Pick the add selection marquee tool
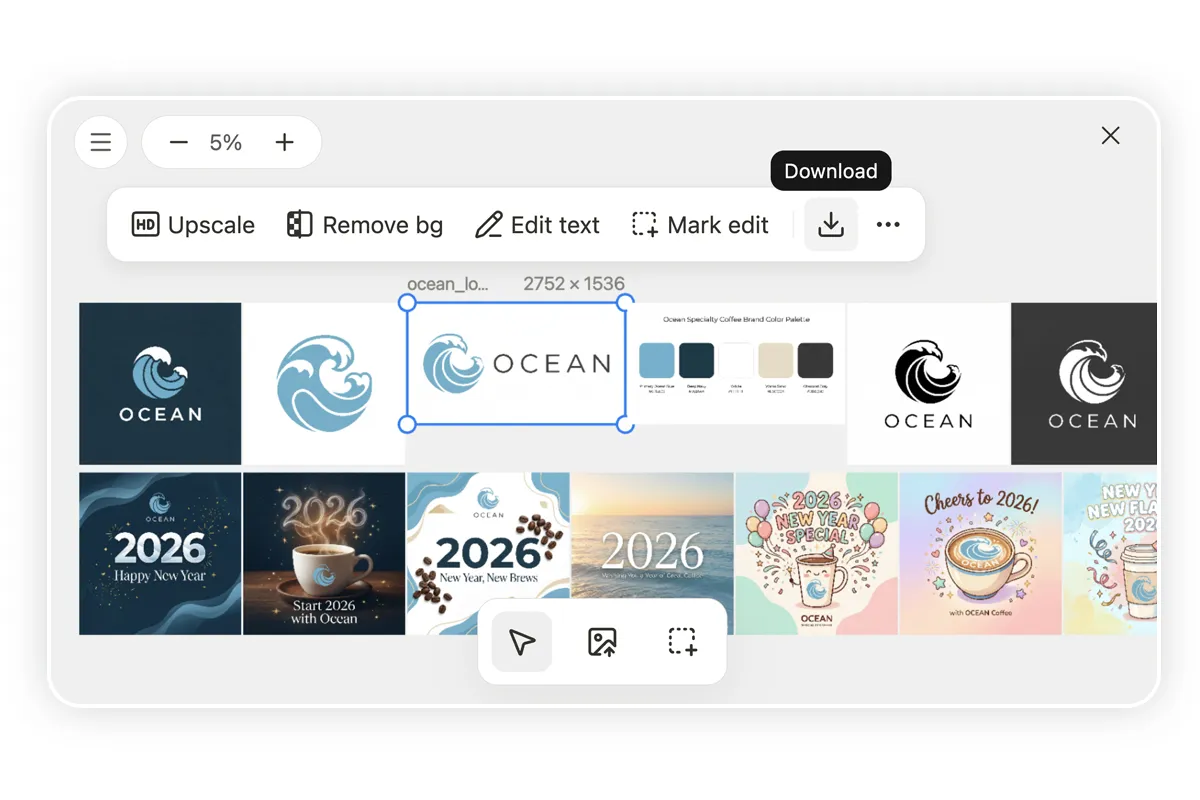This screenshot has height=800, width=1200. tap(682, 641)
